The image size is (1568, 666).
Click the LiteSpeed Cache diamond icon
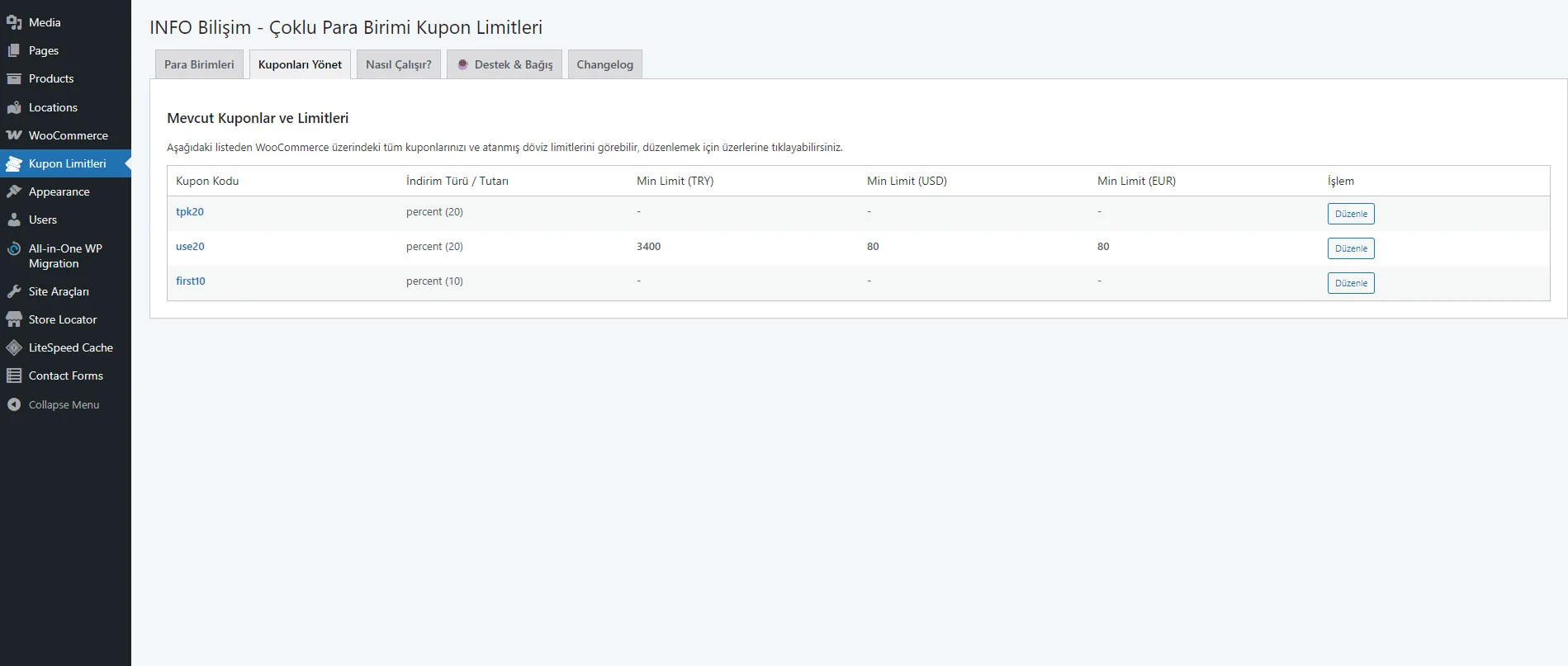tap(14, 347)
